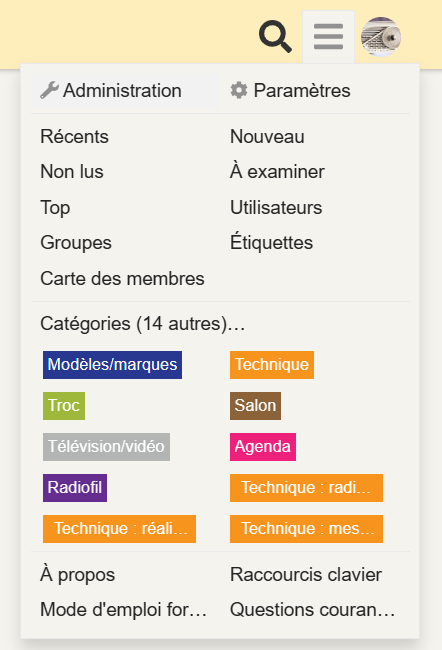This screenshot has width=442, height=650.
Task: Open Non lus topics
Action: point(72,172)
